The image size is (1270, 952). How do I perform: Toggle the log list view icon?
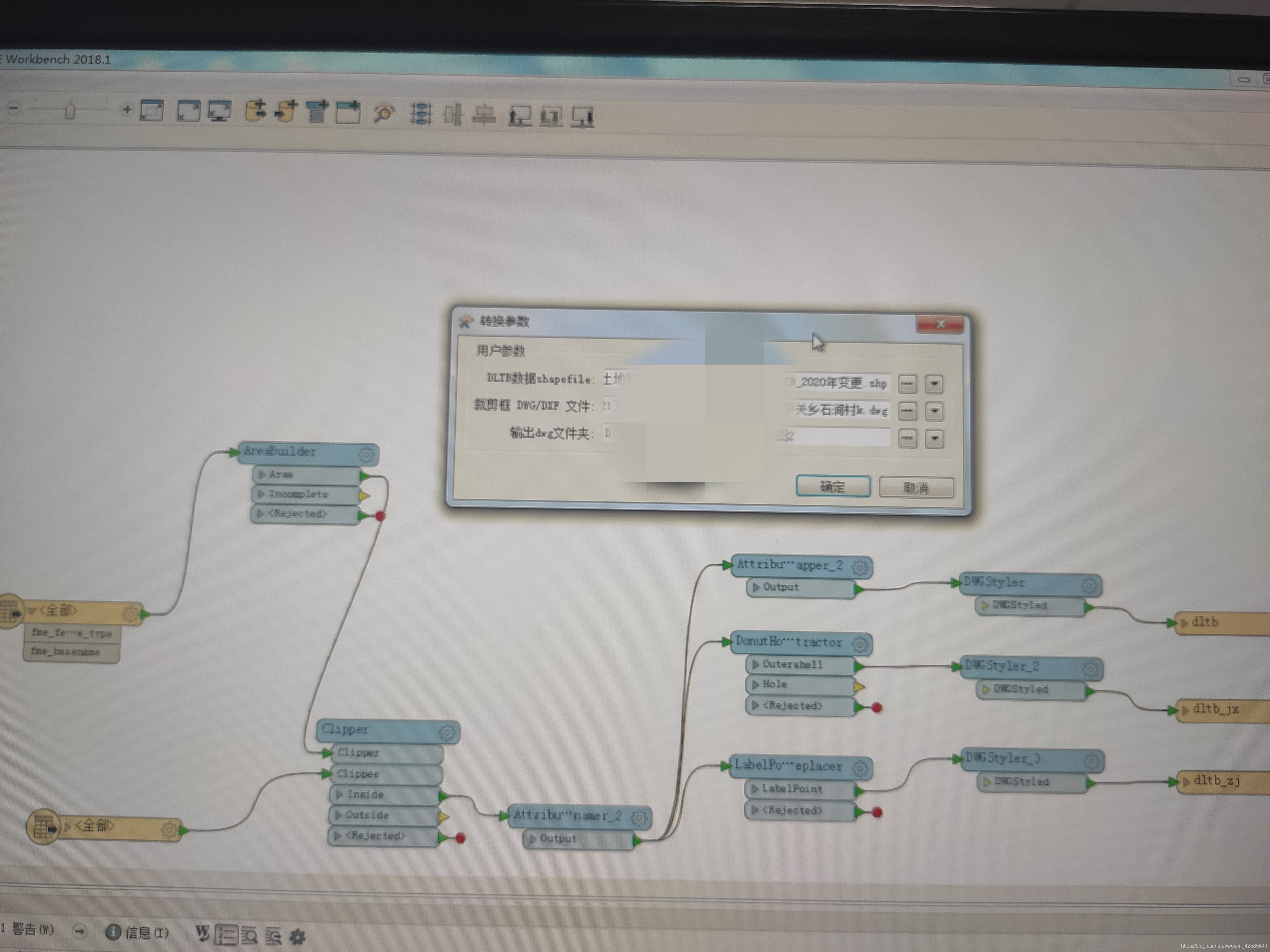(x=226, y=935)
